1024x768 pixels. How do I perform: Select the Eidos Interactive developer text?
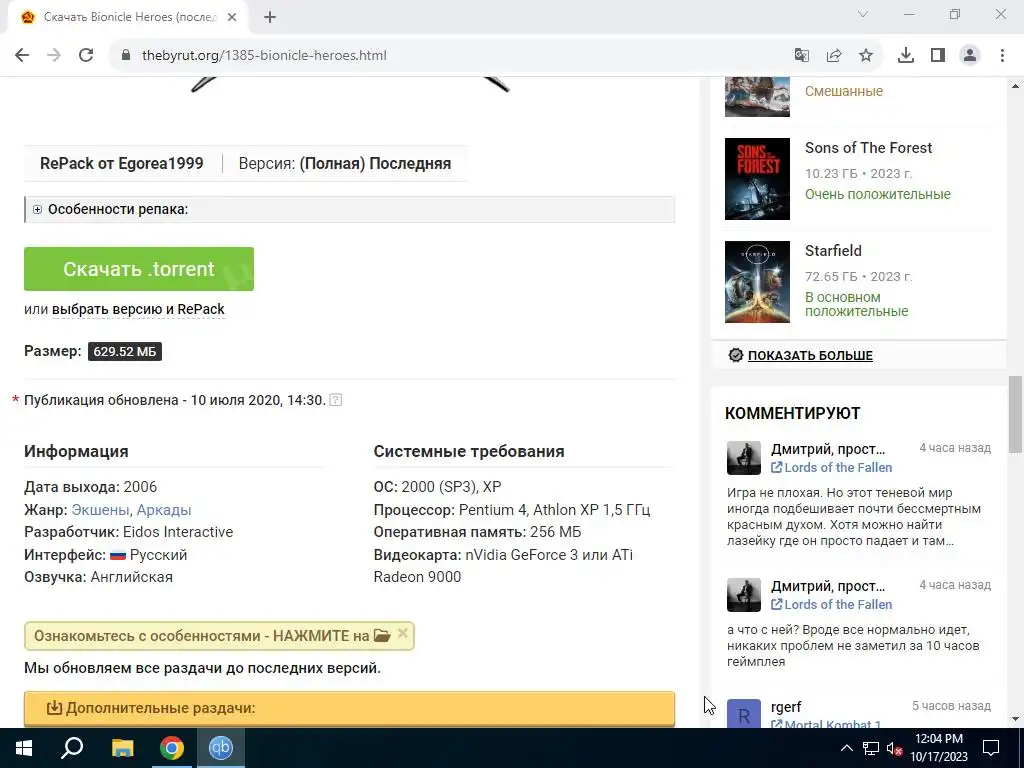178,532
